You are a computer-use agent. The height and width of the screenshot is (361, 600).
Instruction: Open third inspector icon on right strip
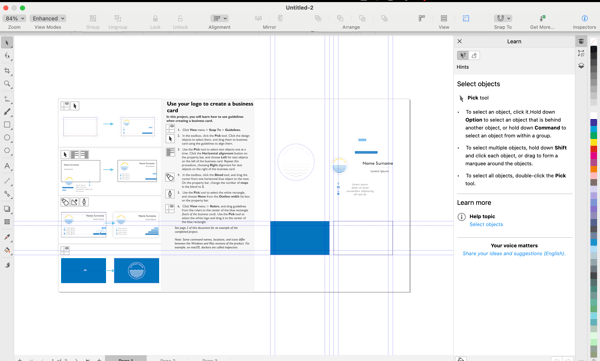click(581, 66)
